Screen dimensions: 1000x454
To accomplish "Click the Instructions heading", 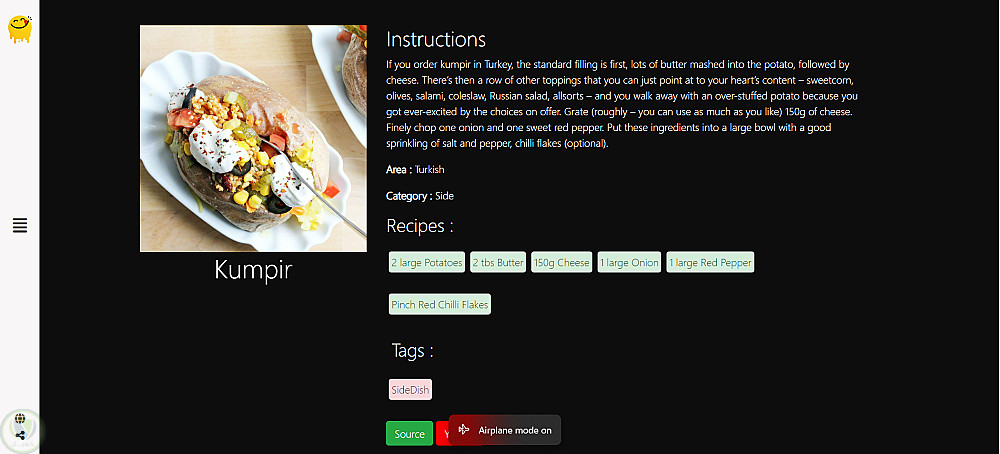I will (x=436, y=40).
